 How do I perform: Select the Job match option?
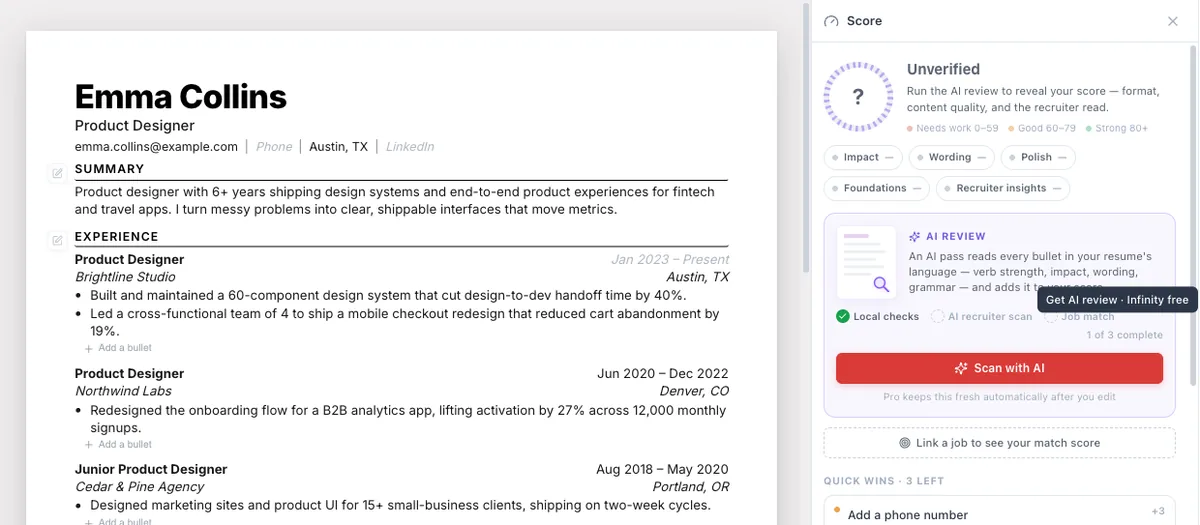pyautogui.click(x=1080, y=316)
